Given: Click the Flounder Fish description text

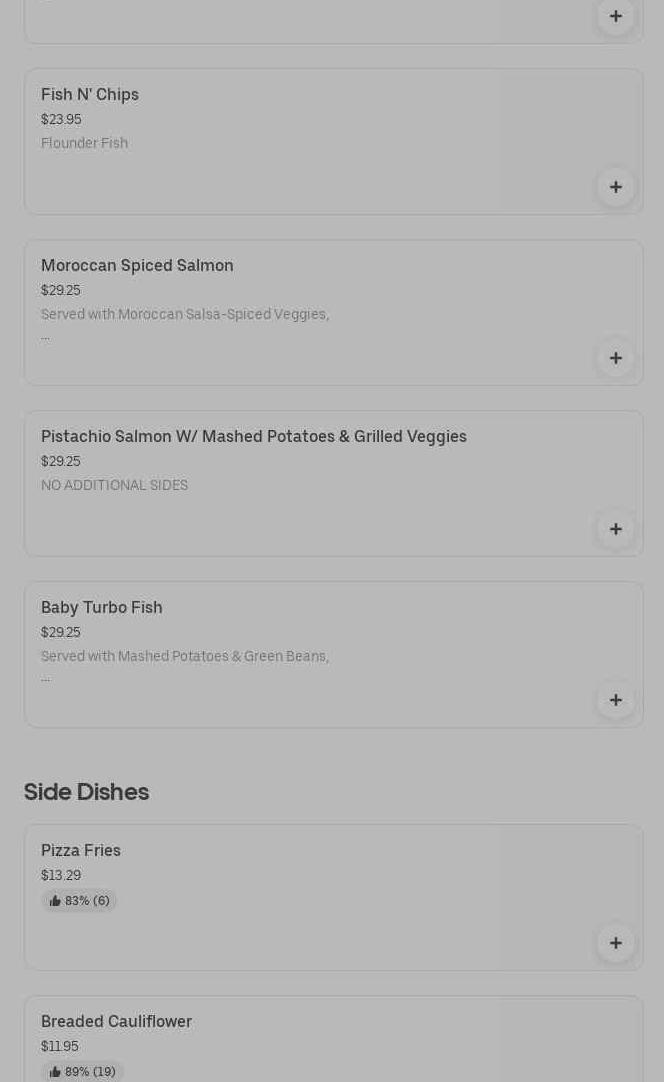Looking at the screenshot, I should 84,144.
